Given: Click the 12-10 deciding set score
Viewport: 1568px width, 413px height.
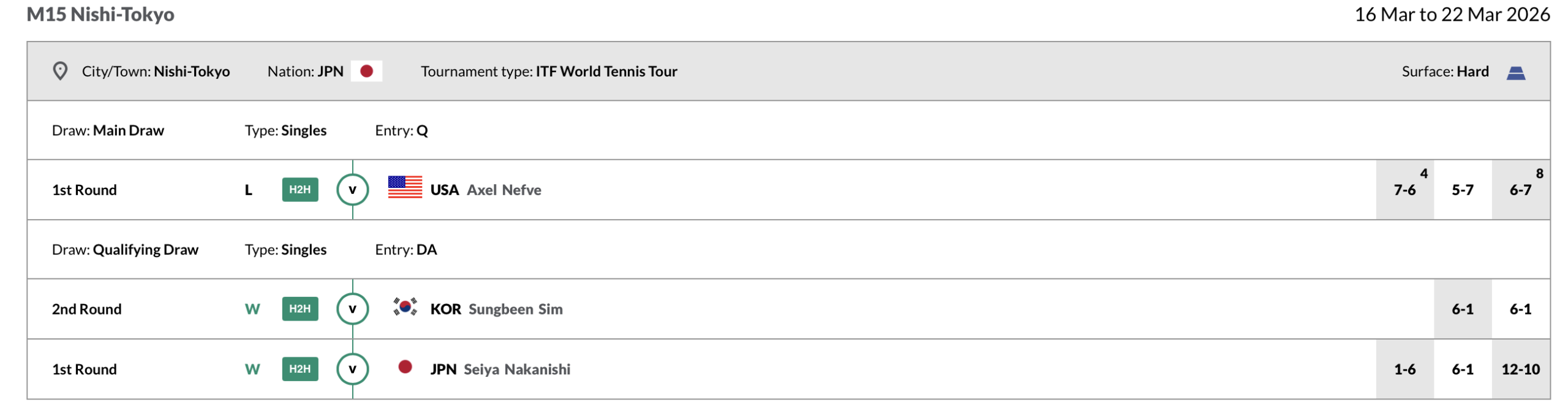Looking at the screenshot, I should [x=1520, y=370].
